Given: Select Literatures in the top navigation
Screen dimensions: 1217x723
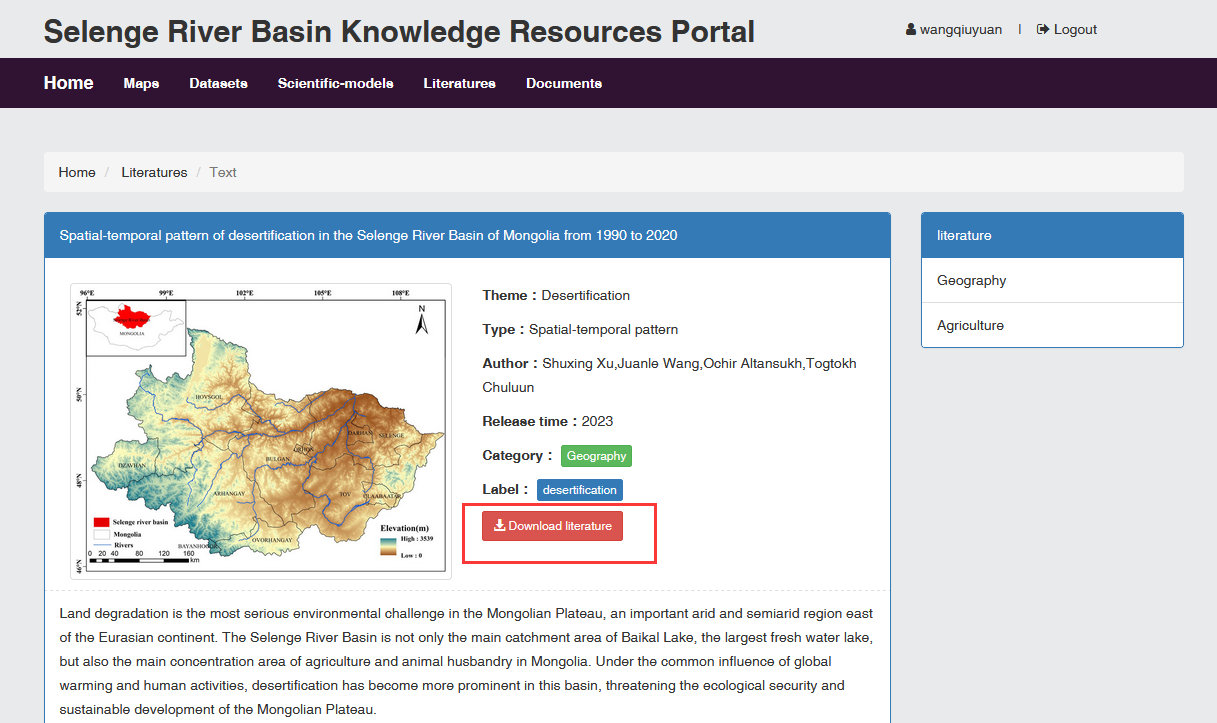Looking at the screenshot, I should tap(460, 84).
